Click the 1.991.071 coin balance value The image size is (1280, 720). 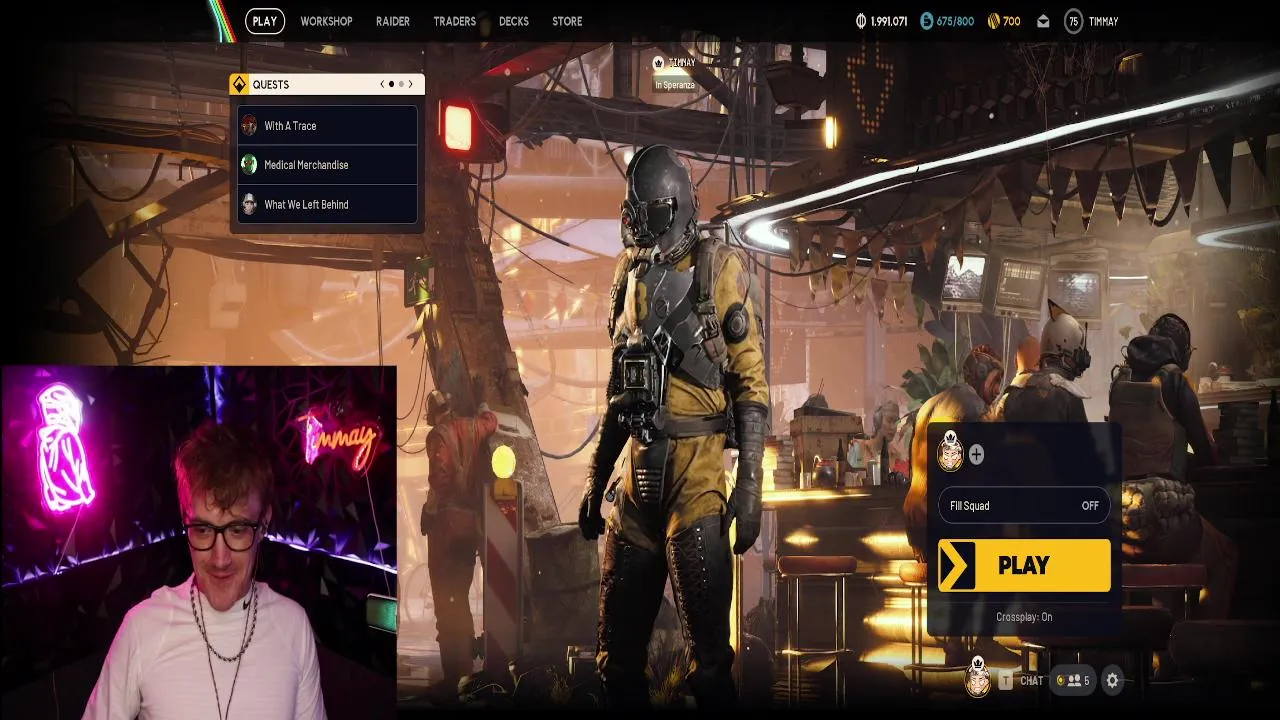[889, 21]
